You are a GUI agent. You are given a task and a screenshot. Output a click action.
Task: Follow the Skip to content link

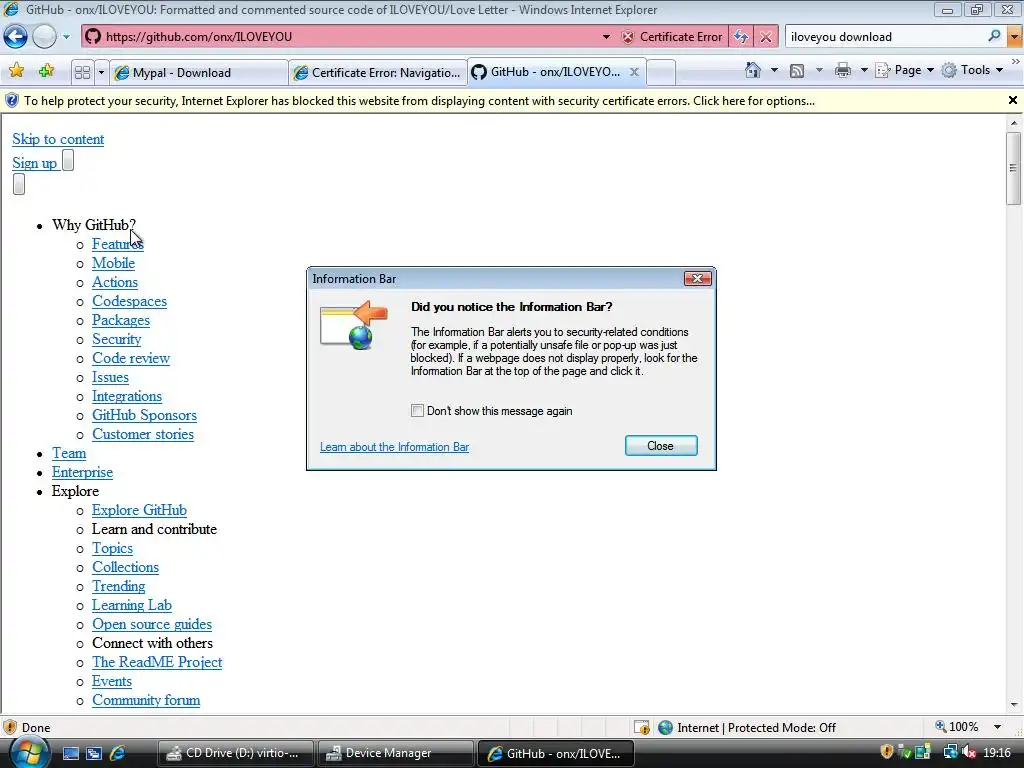point(58,139)
